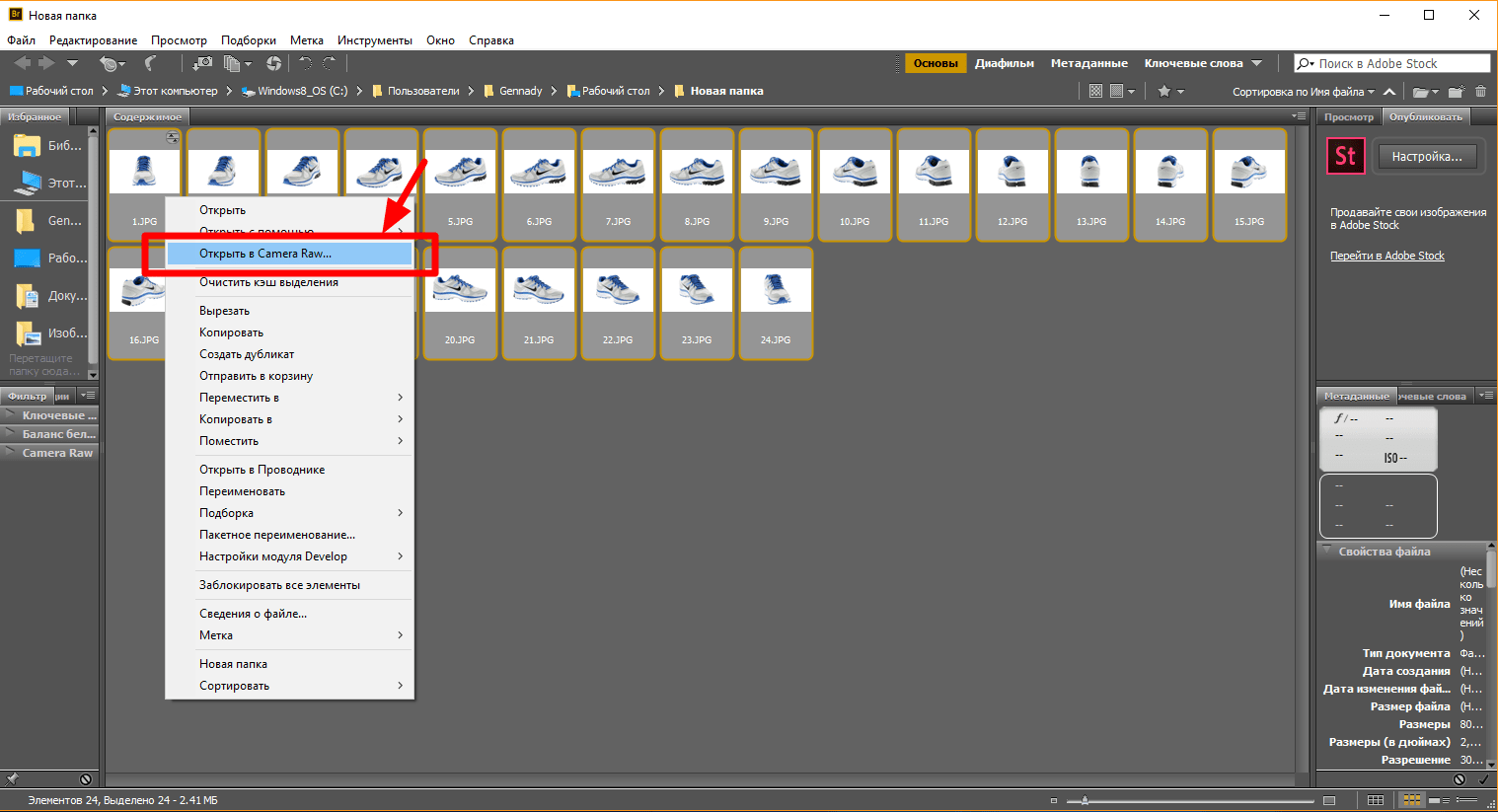Click the get photos from camera icon
This screenshot has height=812, width=1498.
[202, 63]
